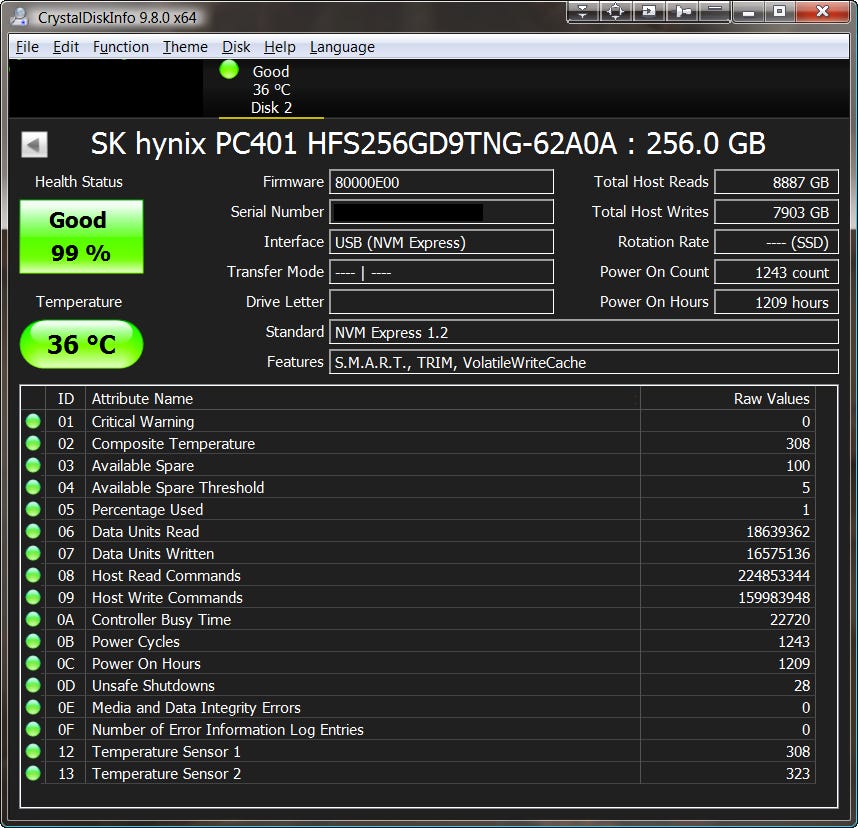Viewport: 858px width, 828px height.
Task: Click the Good 99 % health status button
Action: [x=81, y=237]
